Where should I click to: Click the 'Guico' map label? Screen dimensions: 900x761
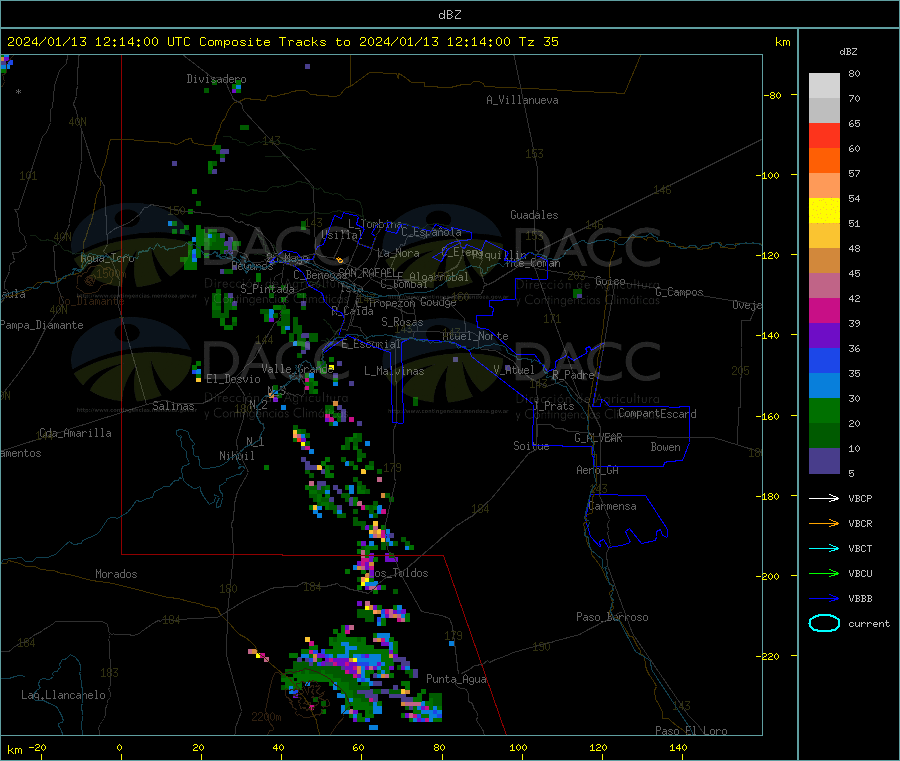[x=610, y=281]
